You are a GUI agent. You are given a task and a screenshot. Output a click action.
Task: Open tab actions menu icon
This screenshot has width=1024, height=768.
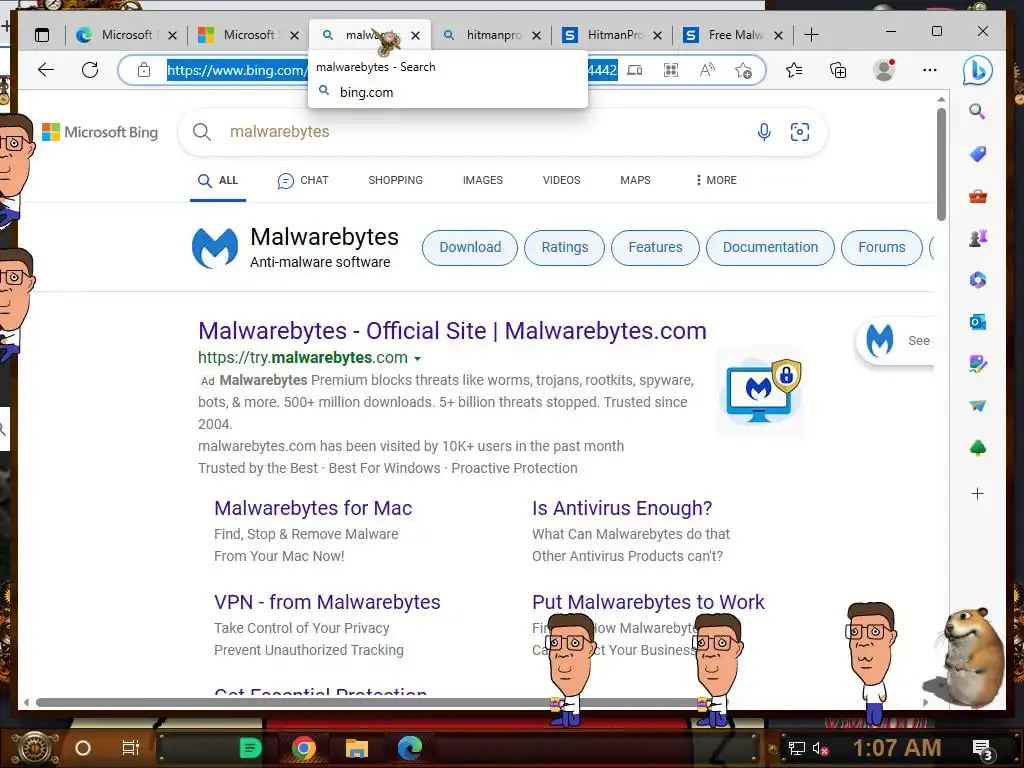(42, 35)
